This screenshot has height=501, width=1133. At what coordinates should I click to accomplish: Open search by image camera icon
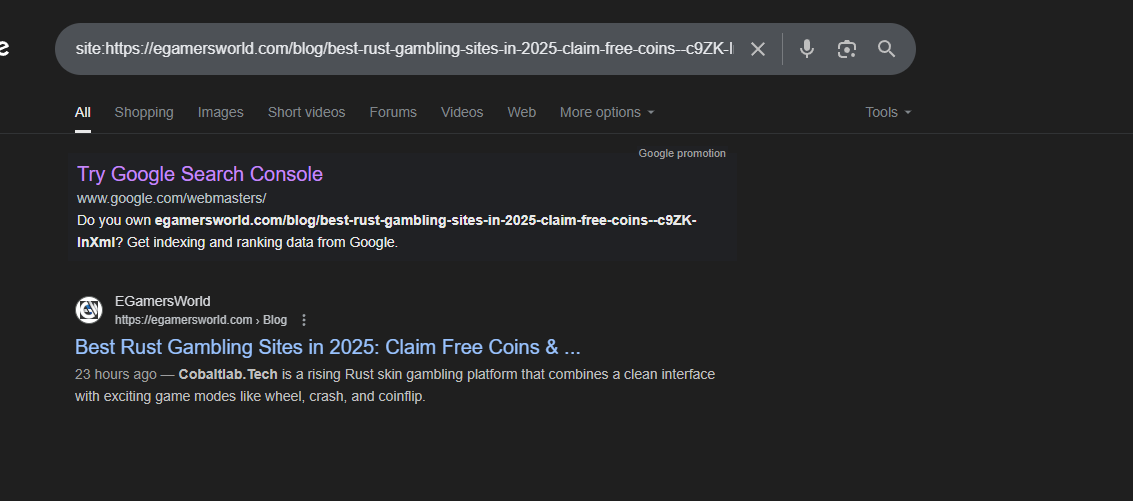click(x=847, y=49)
